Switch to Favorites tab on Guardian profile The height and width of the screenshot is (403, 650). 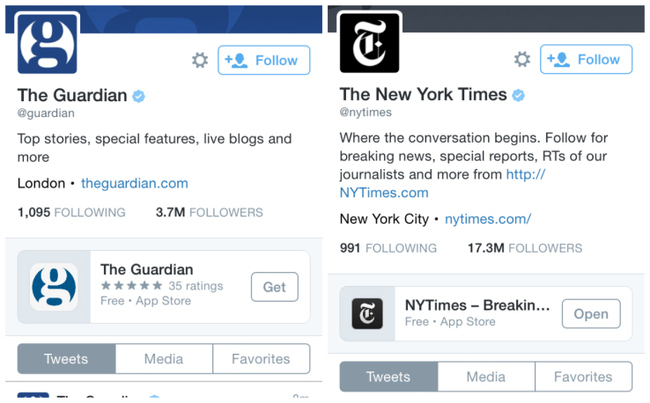[x=261, y=359]
